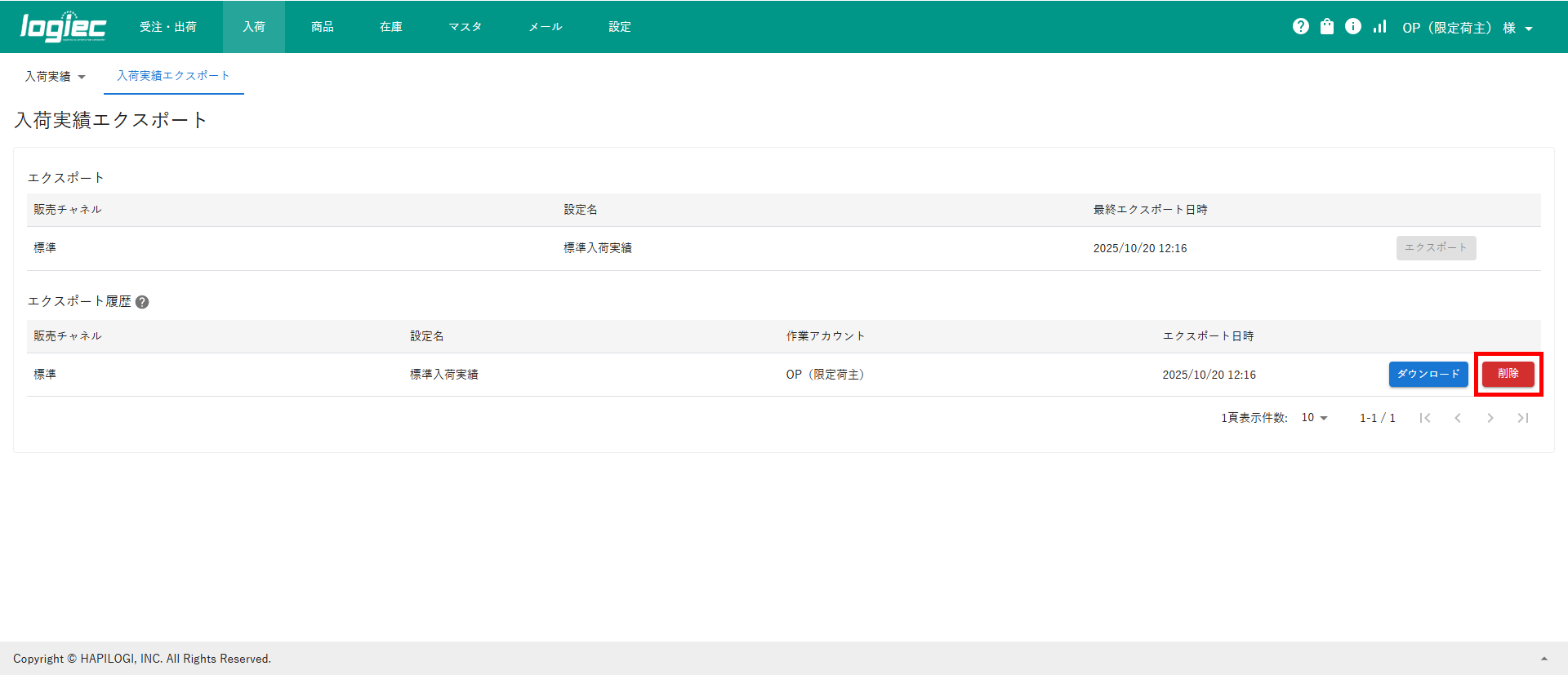The width and height of the screenshot is (1568, 675).
Task: Click the エクスポート button for 標準入荷実績
Action: coord(1436,248)
